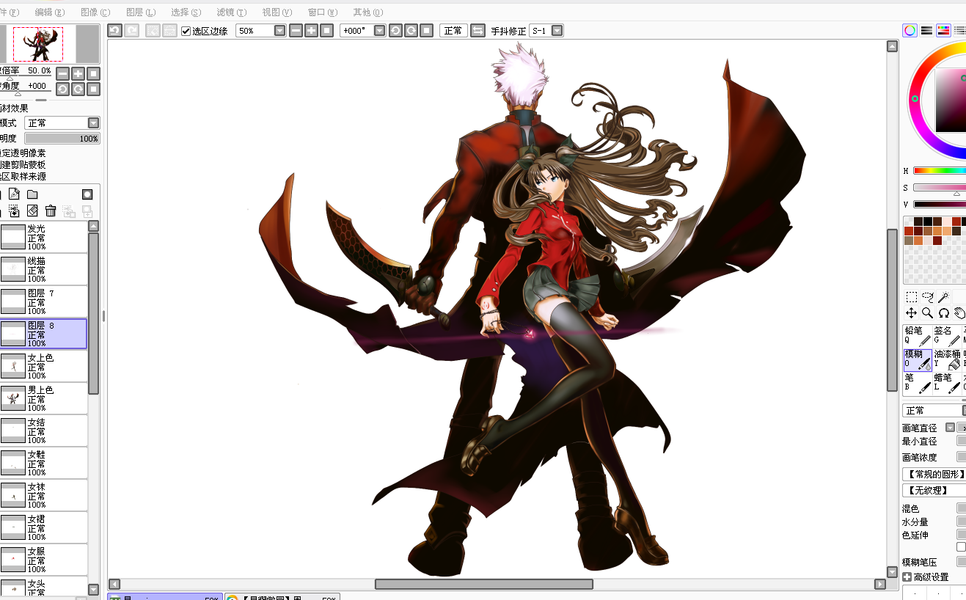
Task: Choose the 笔 pen brush
Action: [917, 383]
